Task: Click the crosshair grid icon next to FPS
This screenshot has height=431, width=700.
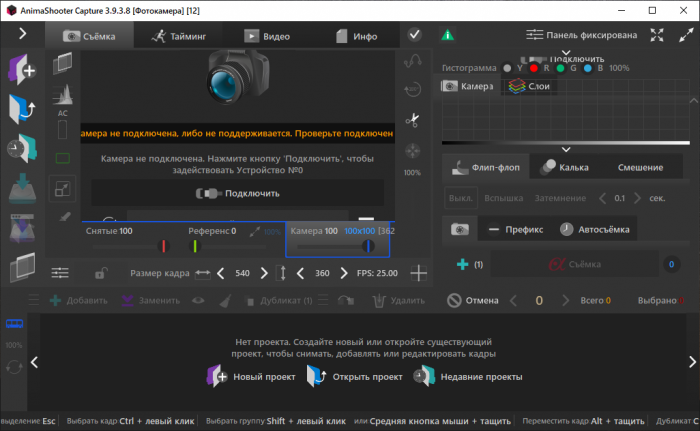Action: tap(419, 272)
